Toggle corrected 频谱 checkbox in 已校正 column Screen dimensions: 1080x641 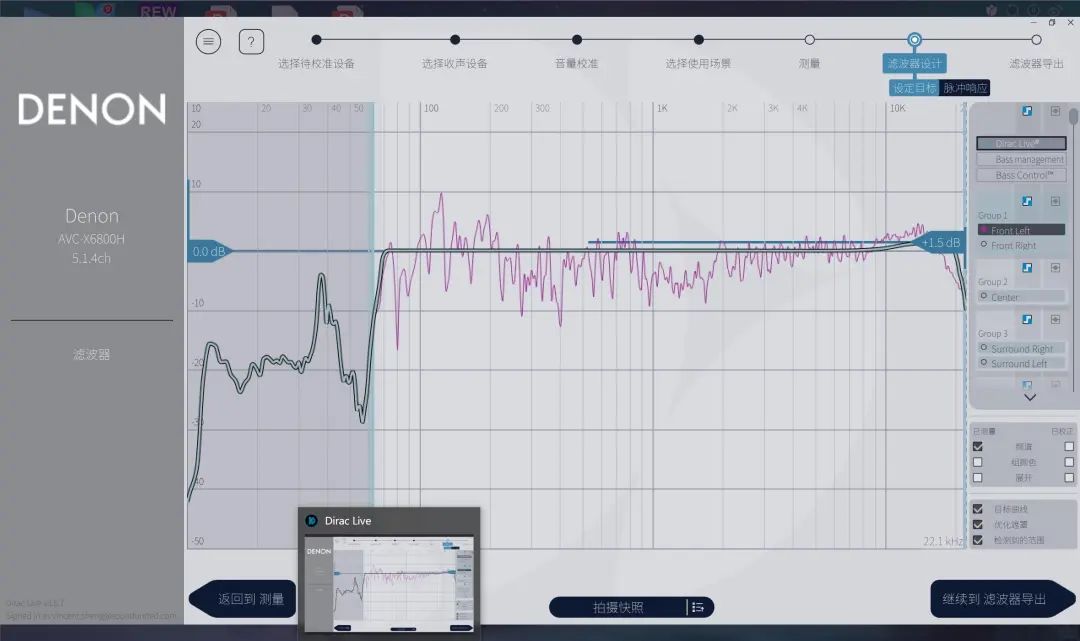(1069, 446)
